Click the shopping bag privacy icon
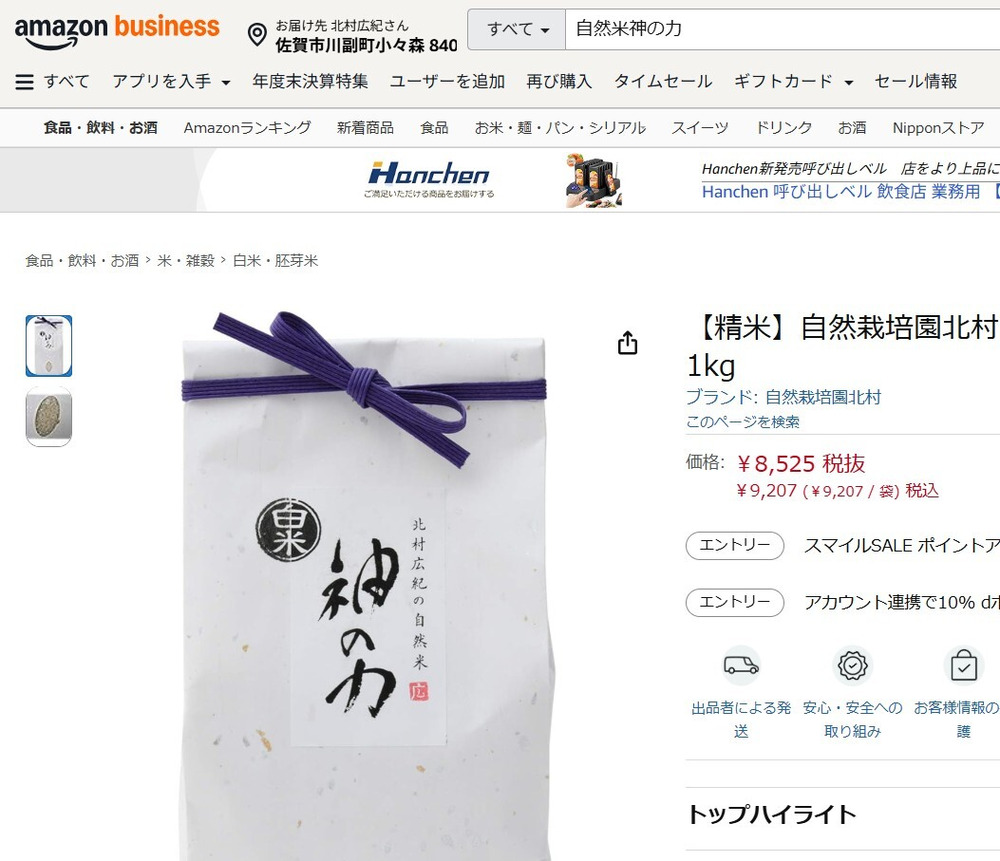This screenshot has height=861, width=1000. click(x=964, y=666)
